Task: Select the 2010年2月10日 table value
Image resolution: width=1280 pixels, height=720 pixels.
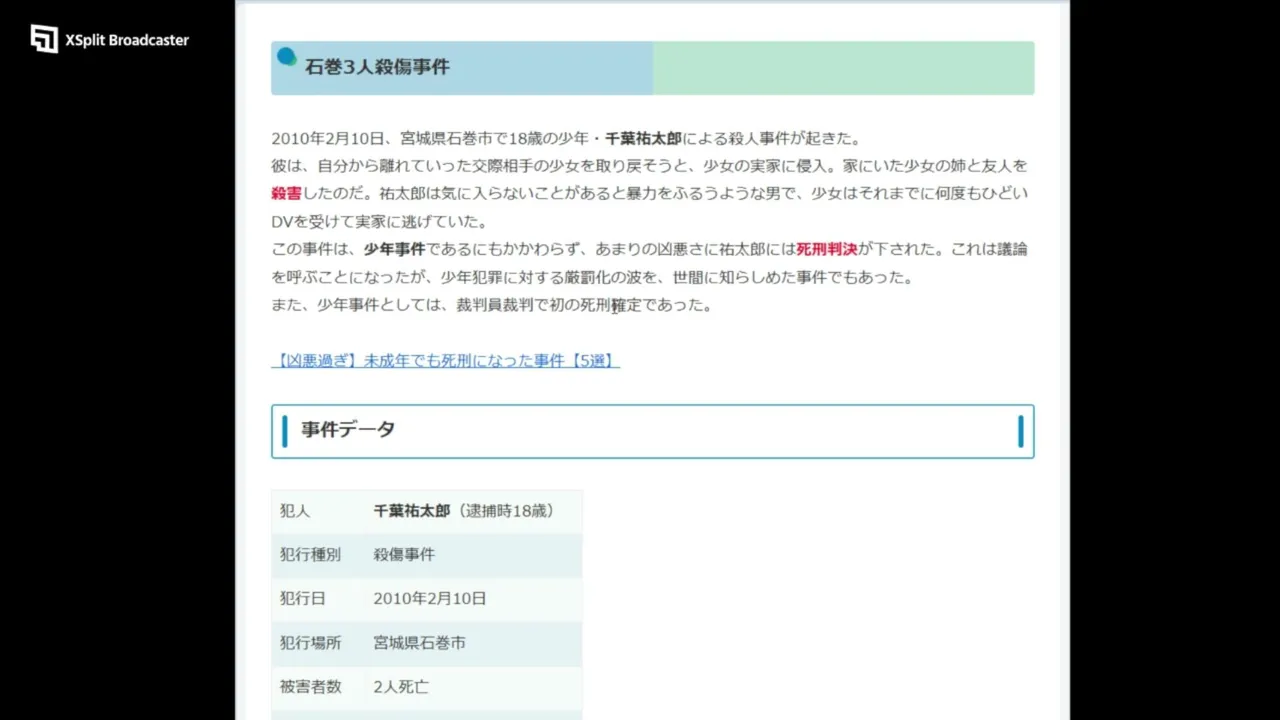Action: click(430, 599)
